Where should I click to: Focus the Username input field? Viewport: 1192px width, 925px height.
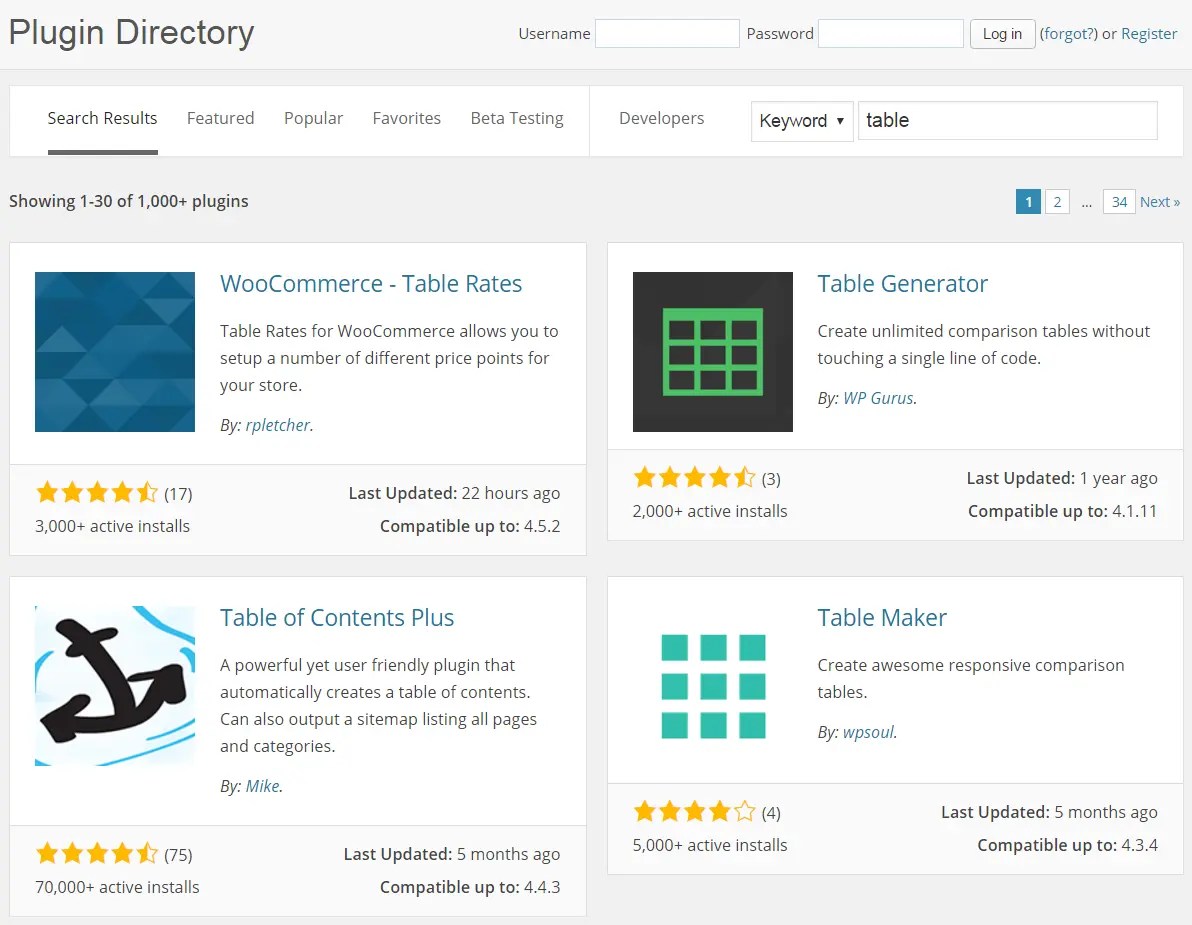[667, 34]
